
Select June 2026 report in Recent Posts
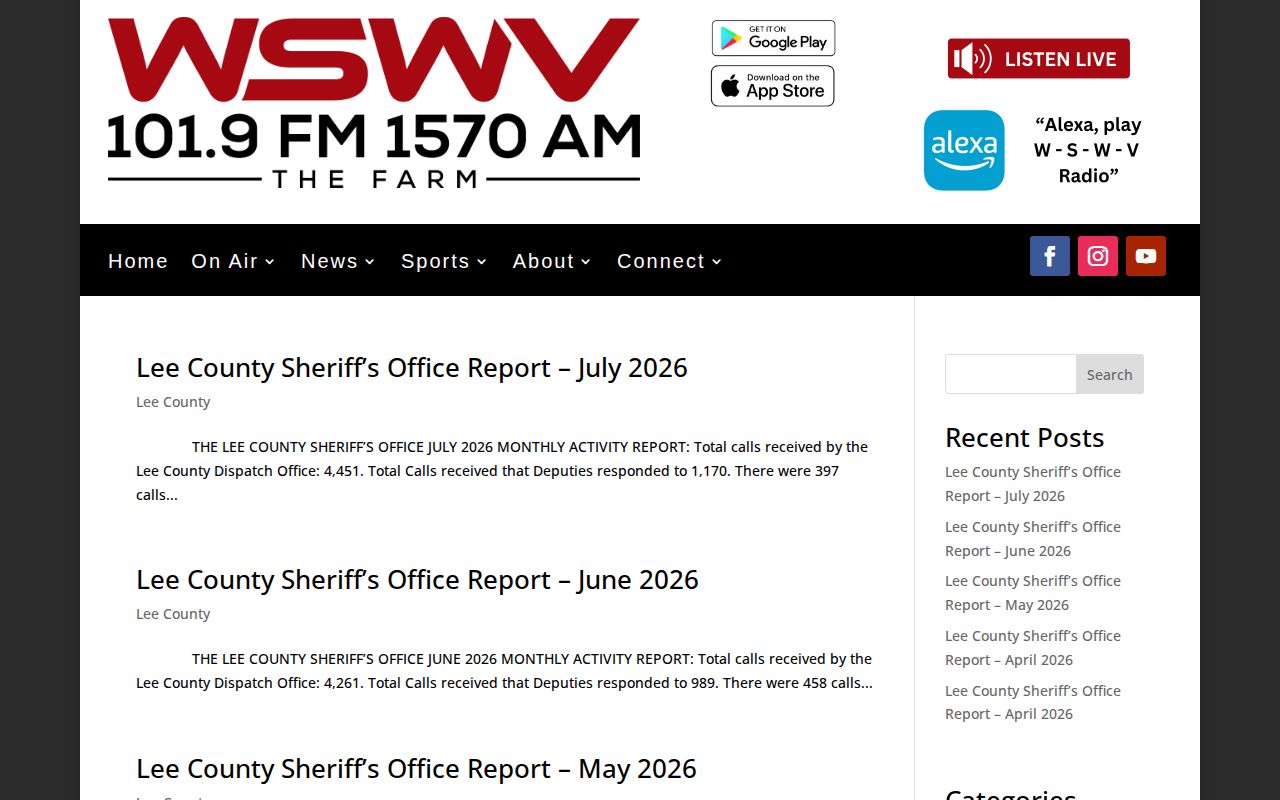(x=1033, y=539)
